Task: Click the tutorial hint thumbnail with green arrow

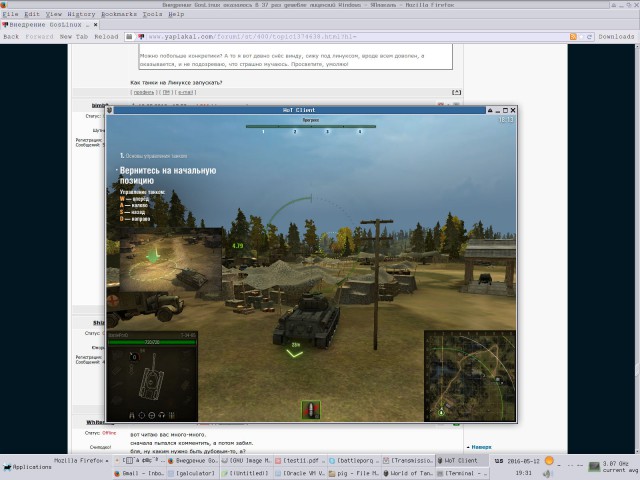Action: tap(171, 260)
